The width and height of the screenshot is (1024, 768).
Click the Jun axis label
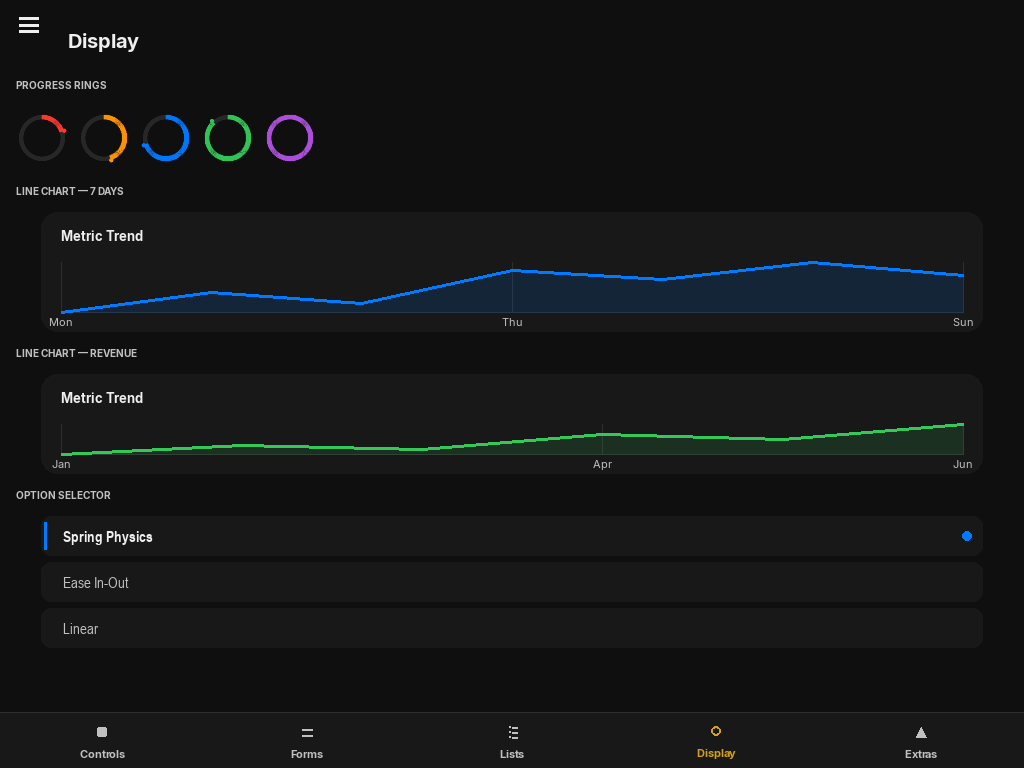point(963,464)
